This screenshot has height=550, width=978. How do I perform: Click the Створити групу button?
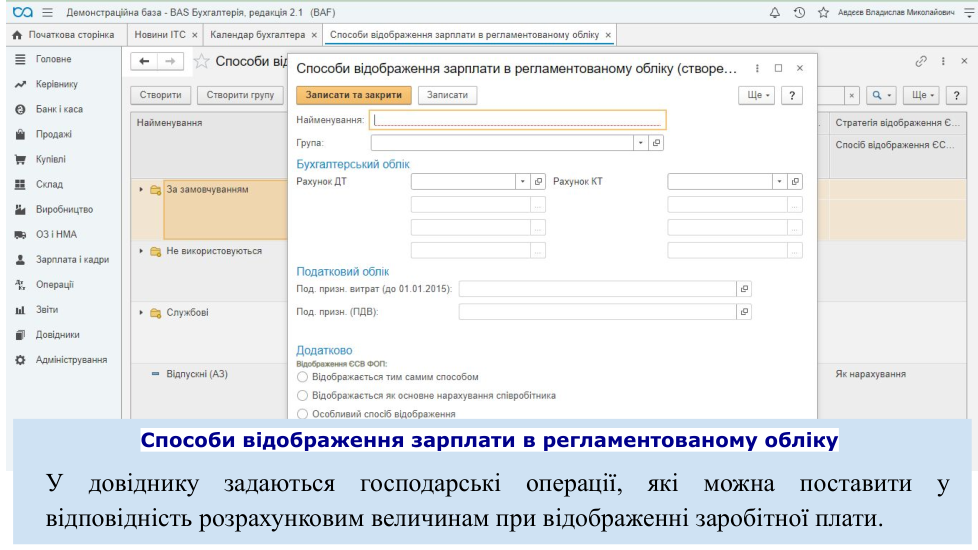[x=241, y=95]
